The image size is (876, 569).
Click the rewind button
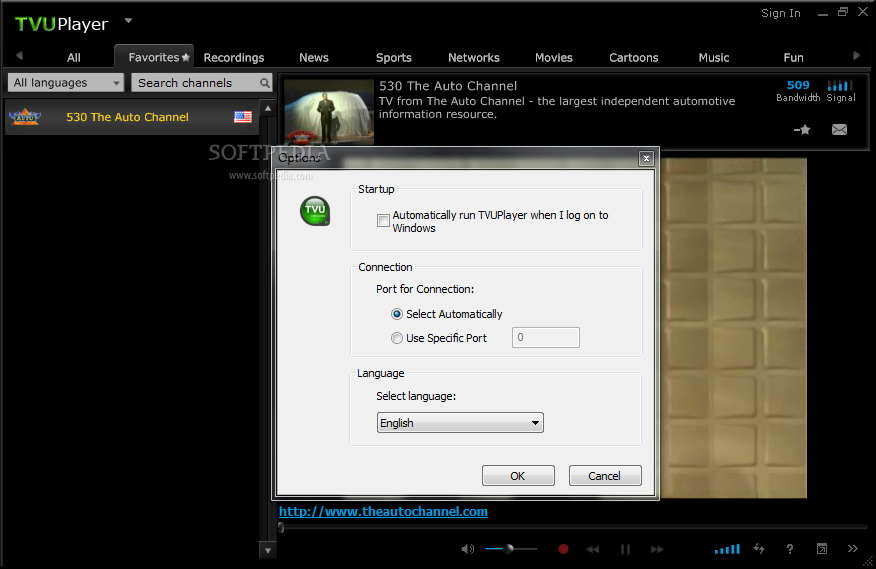[x=593, y=549]
